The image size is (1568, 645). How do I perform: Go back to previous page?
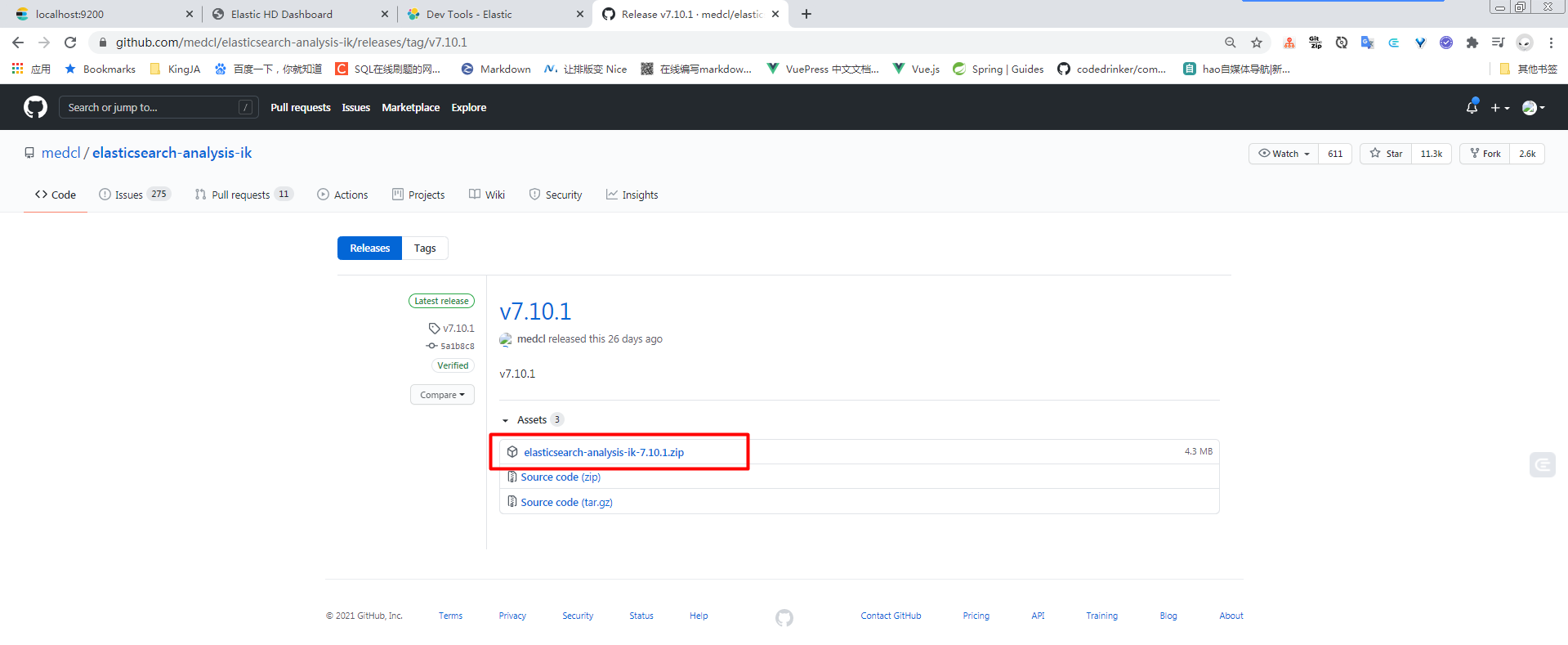18,43
